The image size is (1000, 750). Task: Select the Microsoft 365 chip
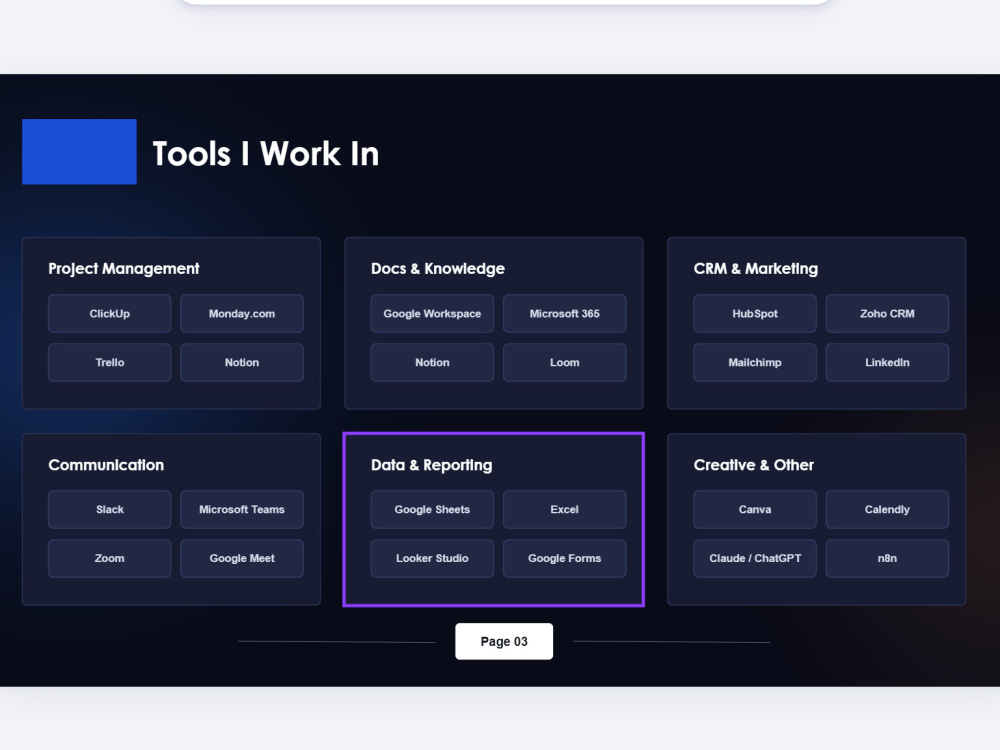click(564, 313)
